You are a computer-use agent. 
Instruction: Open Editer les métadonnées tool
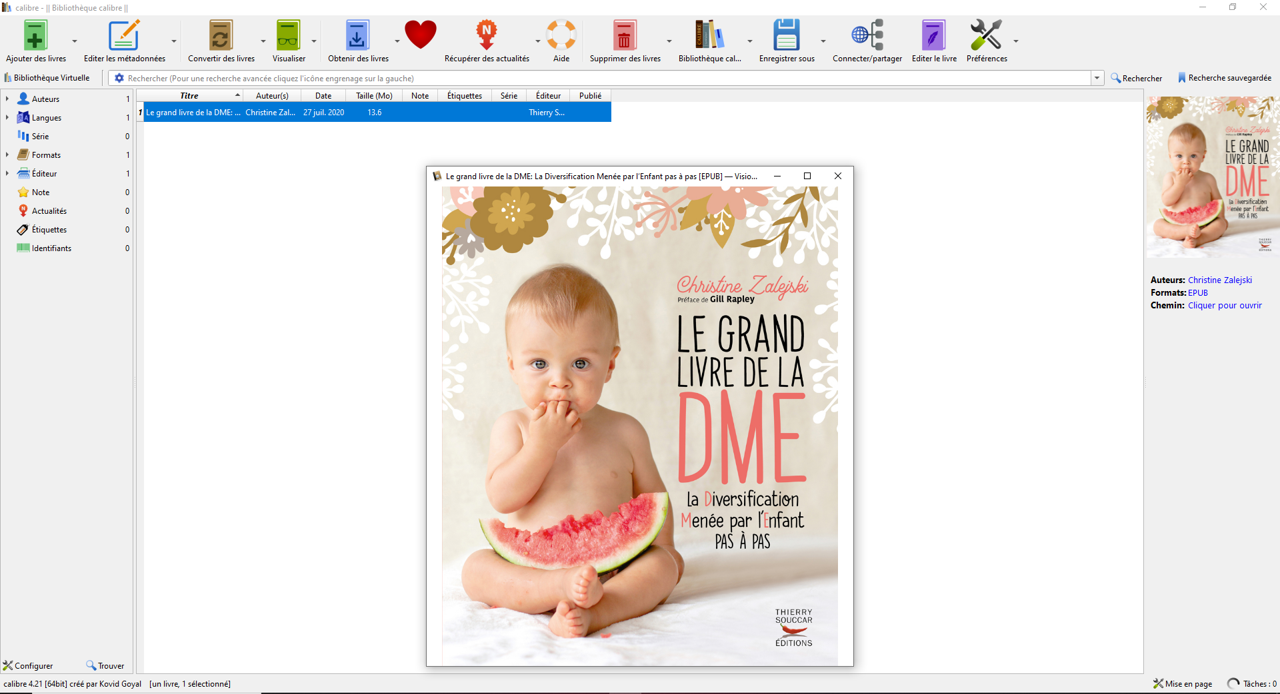point(124,37)
